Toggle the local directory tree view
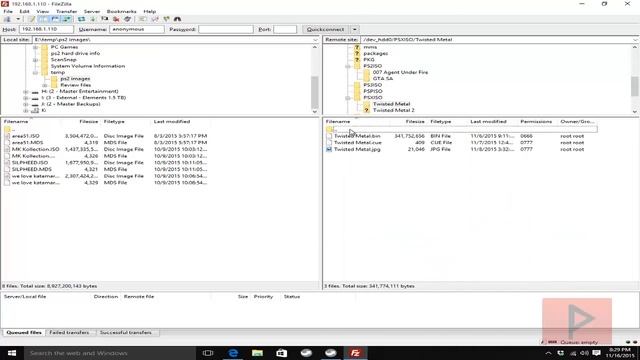 (43, 19)
